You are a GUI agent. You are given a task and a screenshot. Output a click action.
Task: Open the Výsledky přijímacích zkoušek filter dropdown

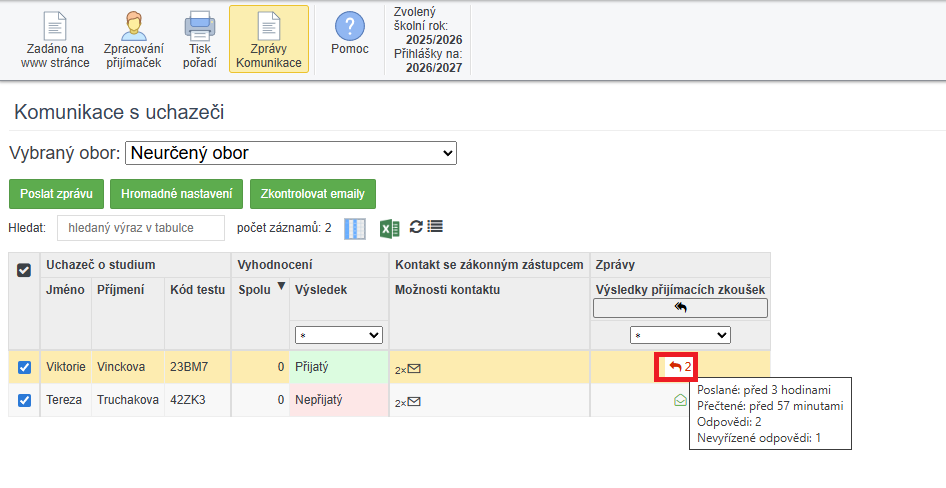tap(680, 335)
